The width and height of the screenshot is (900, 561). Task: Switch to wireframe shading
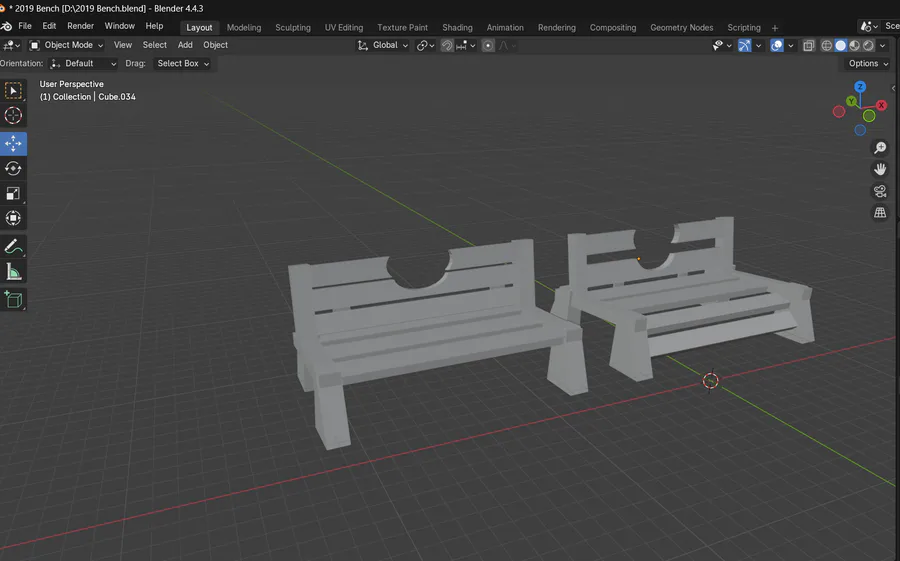[x=827, y=45]
